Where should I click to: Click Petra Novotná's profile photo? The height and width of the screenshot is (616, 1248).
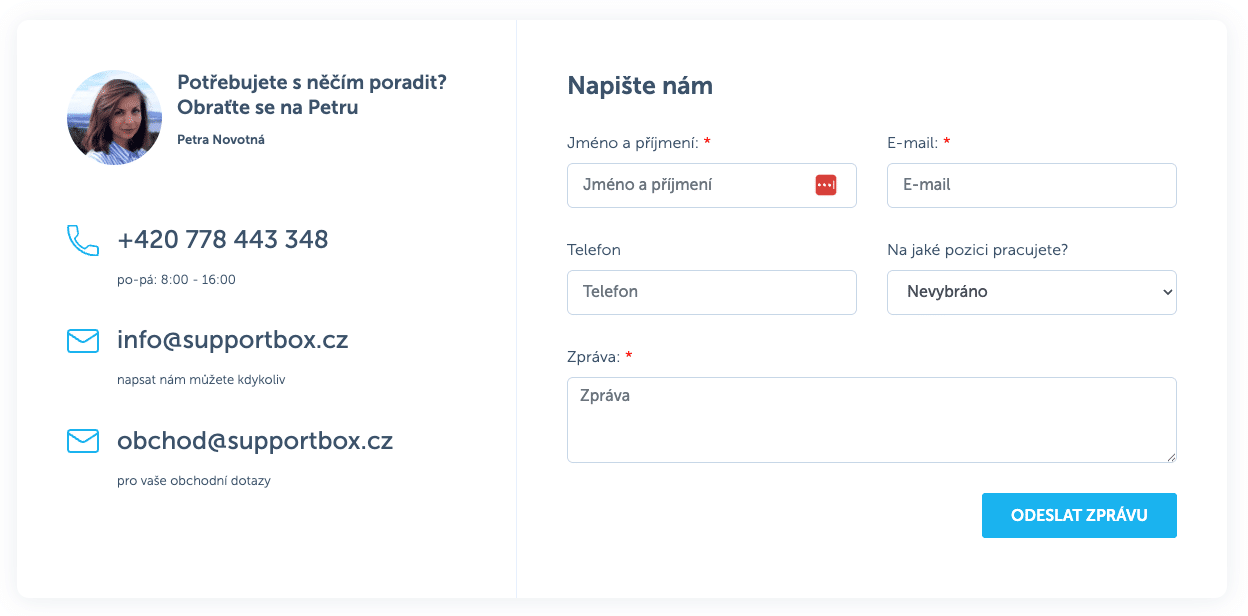pyautogui.click(x=114, y=118)
